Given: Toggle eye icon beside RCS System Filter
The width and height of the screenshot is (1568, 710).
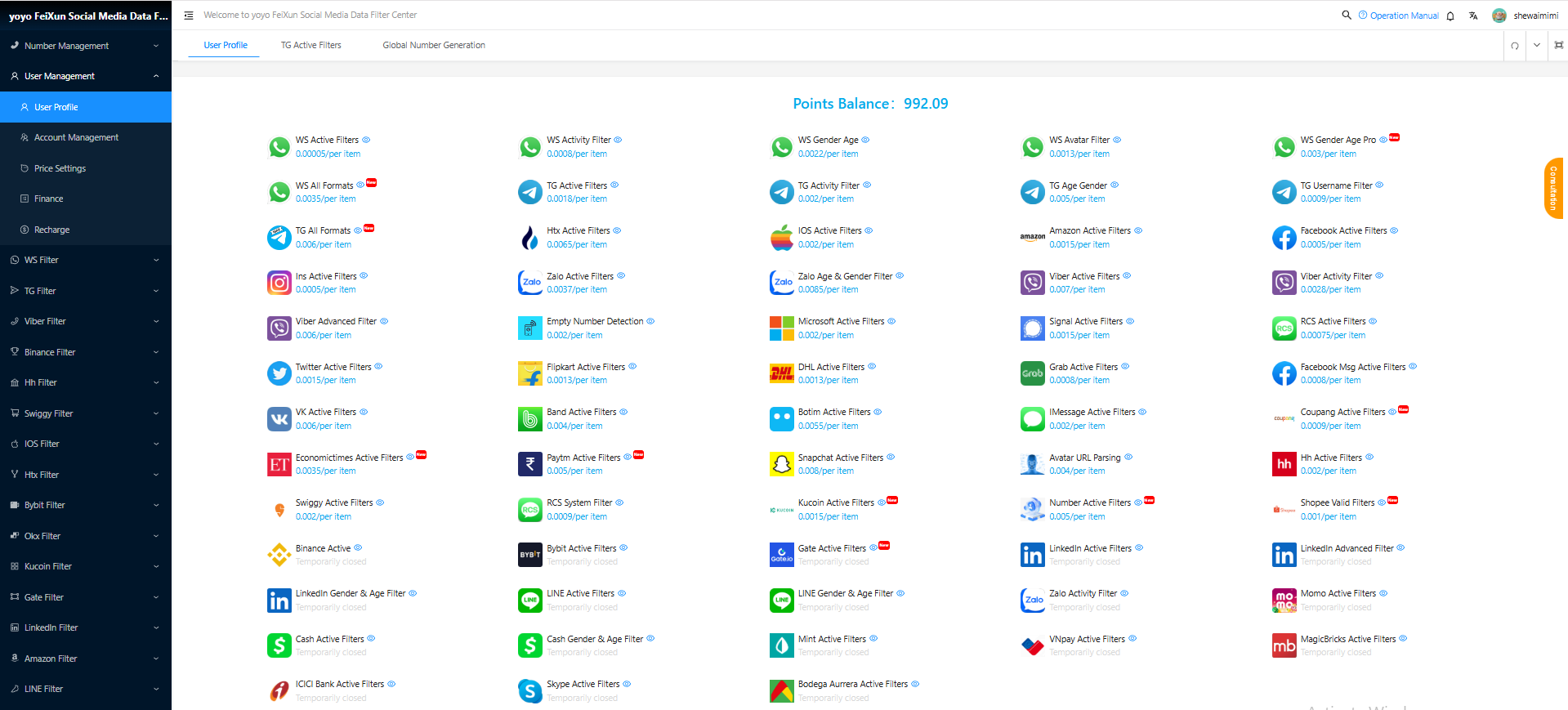Looking at the screenshot, I should (619, 502).
